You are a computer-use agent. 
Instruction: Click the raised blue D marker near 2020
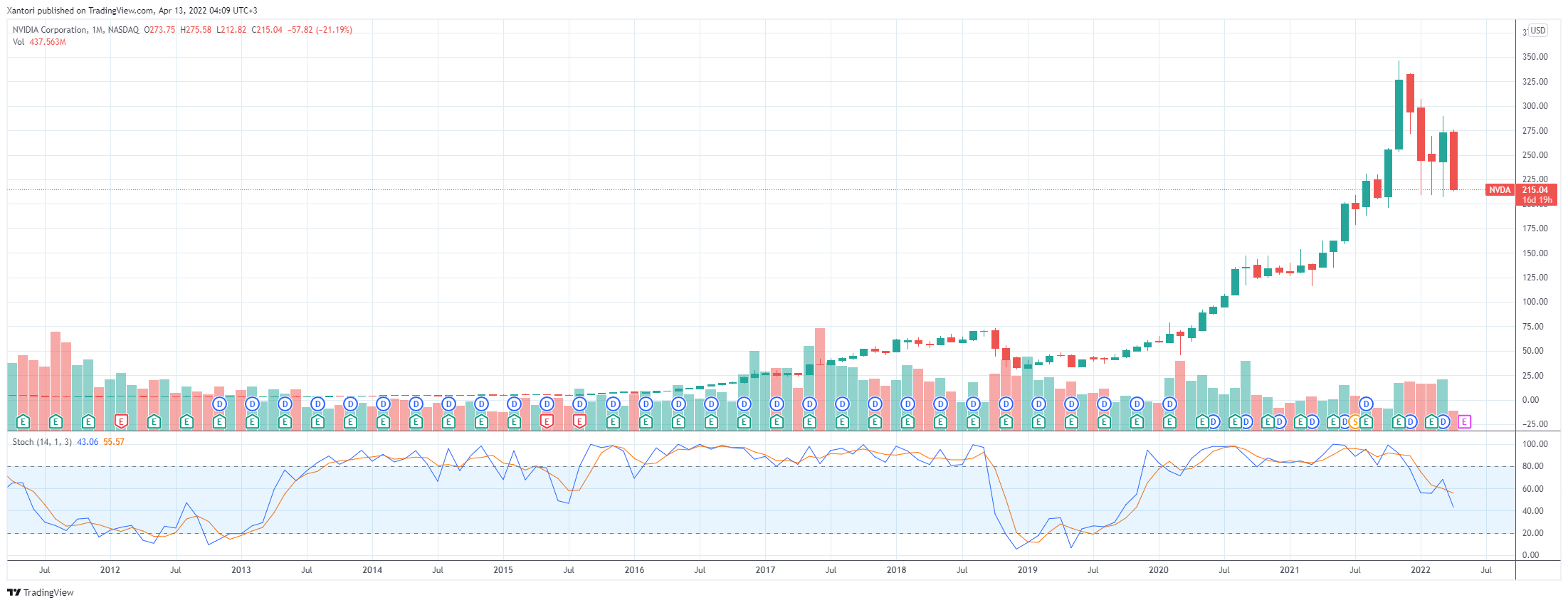[1169, 404]
